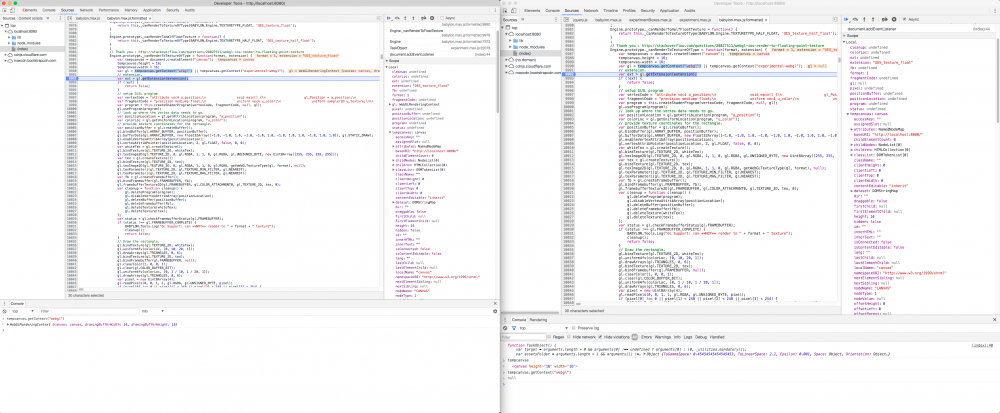Uncheck Hide violations in right console
The image size is (1000, 413).
600,337
